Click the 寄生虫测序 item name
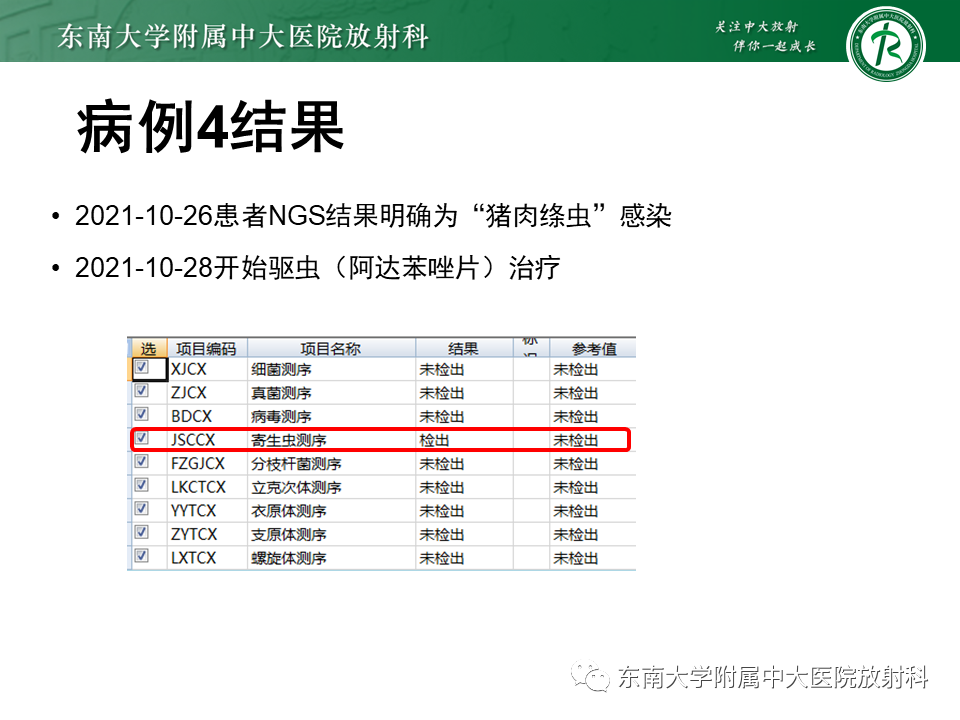 pos(288,440)
